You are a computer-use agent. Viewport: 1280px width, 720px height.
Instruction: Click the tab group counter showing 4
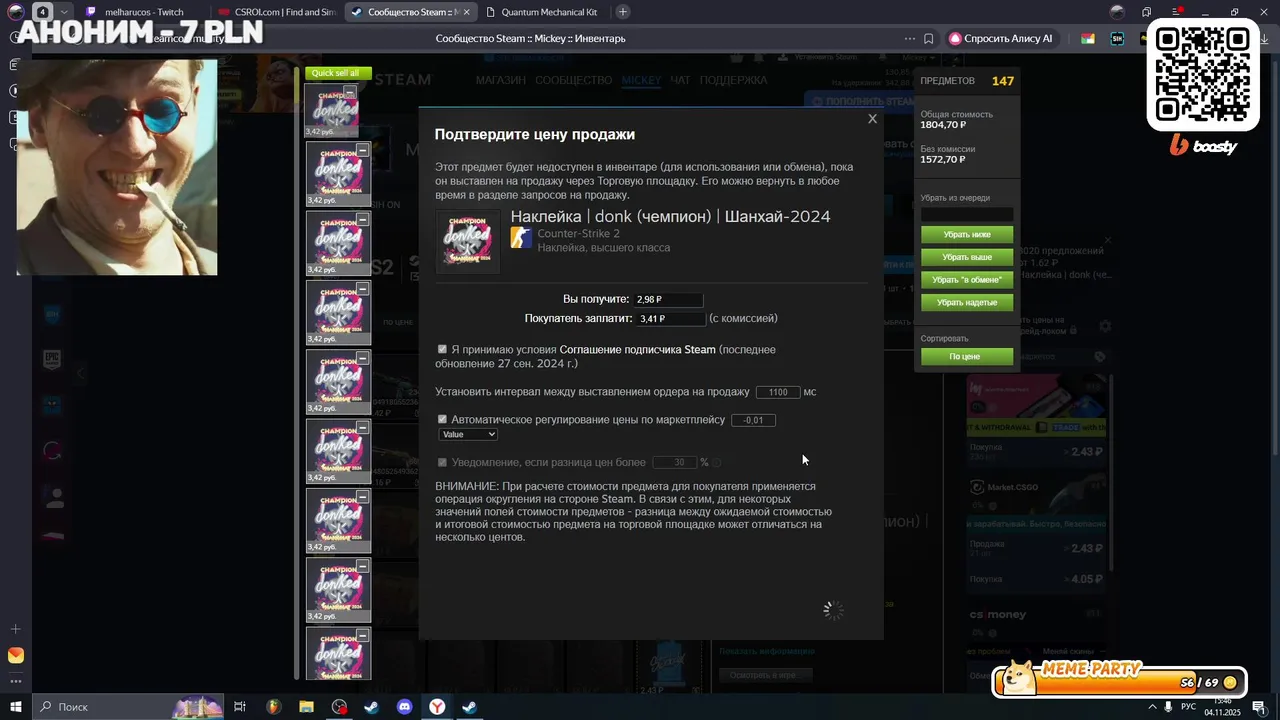point(44,12)
